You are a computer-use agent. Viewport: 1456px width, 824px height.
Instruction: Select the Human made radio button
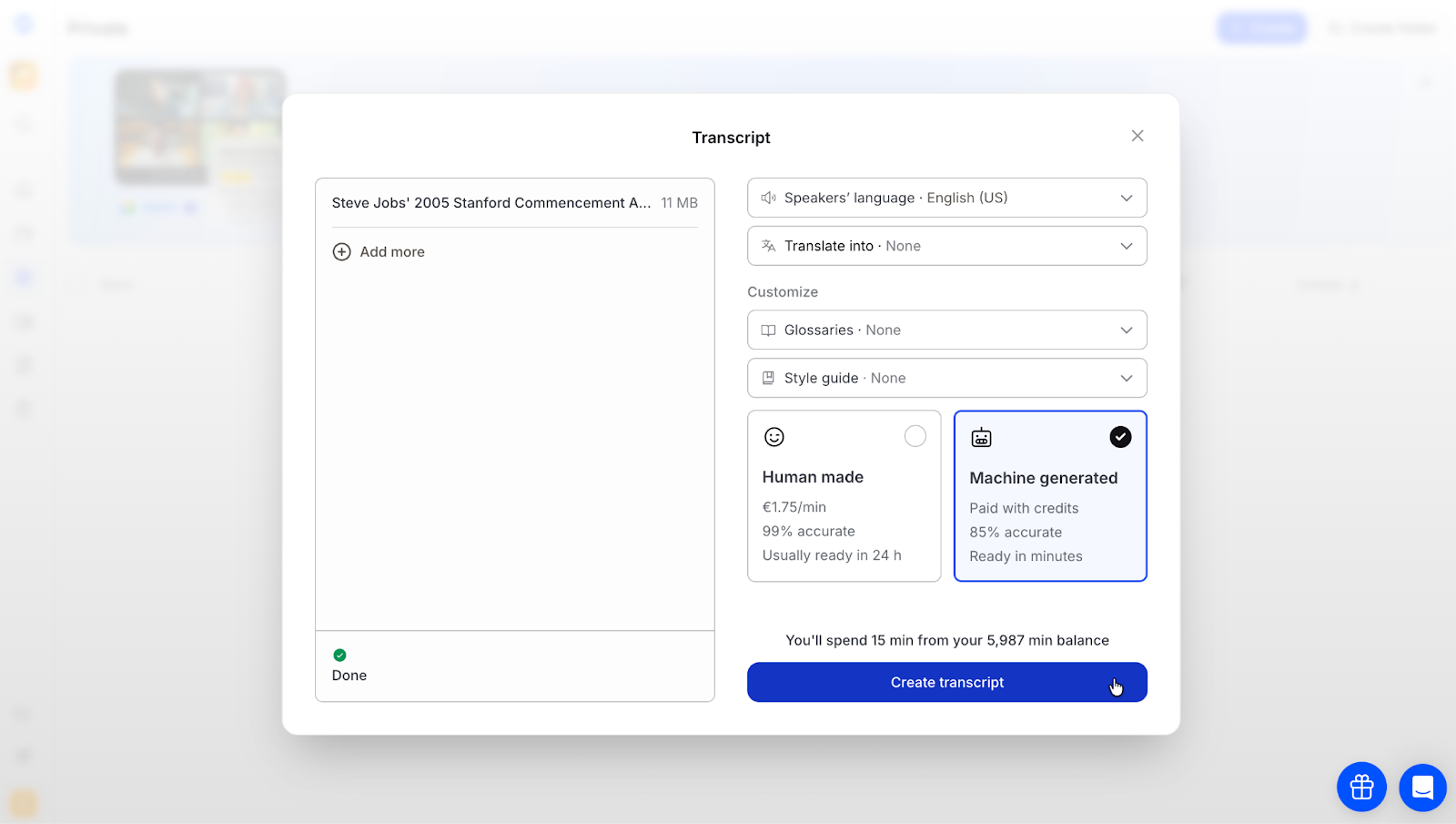tap(915, 436)
